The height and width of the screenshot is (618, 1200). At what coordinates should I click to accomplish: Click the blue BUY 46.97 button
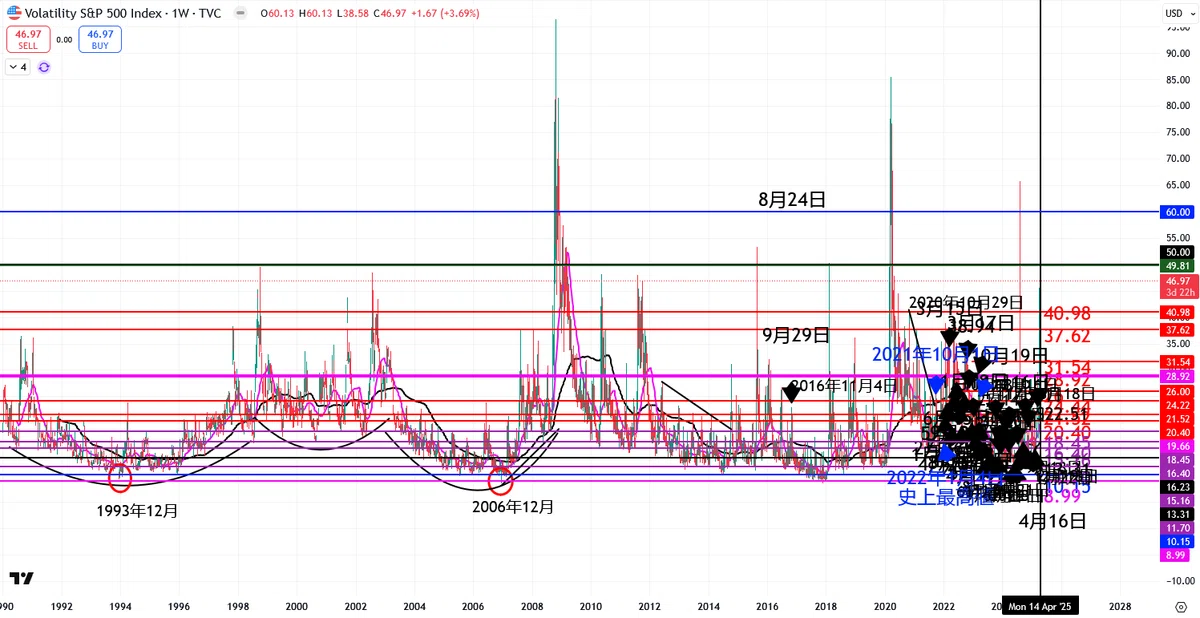(x=100, y=39)
